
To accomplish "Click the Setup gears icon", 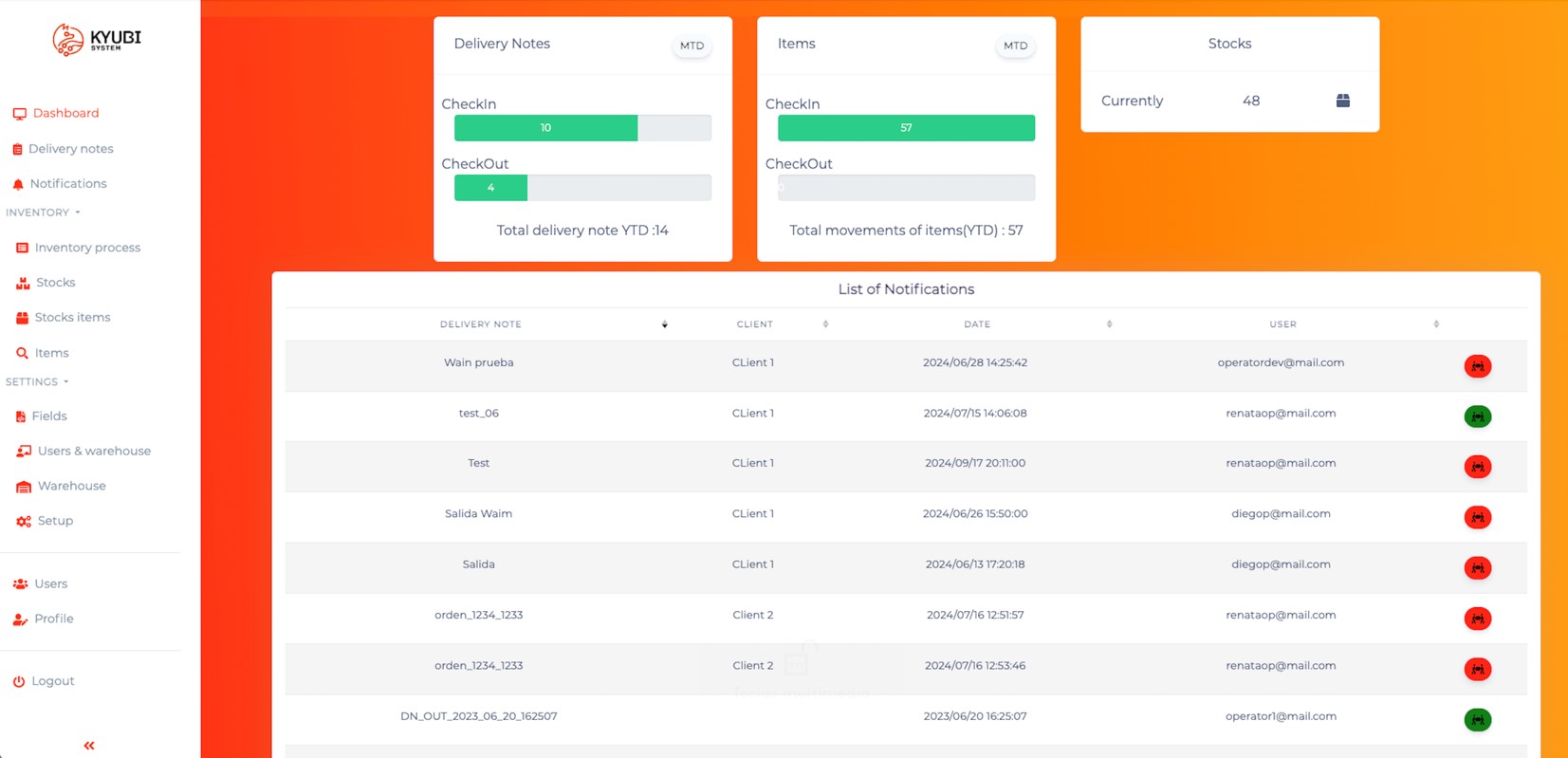I will pos(24,521).
